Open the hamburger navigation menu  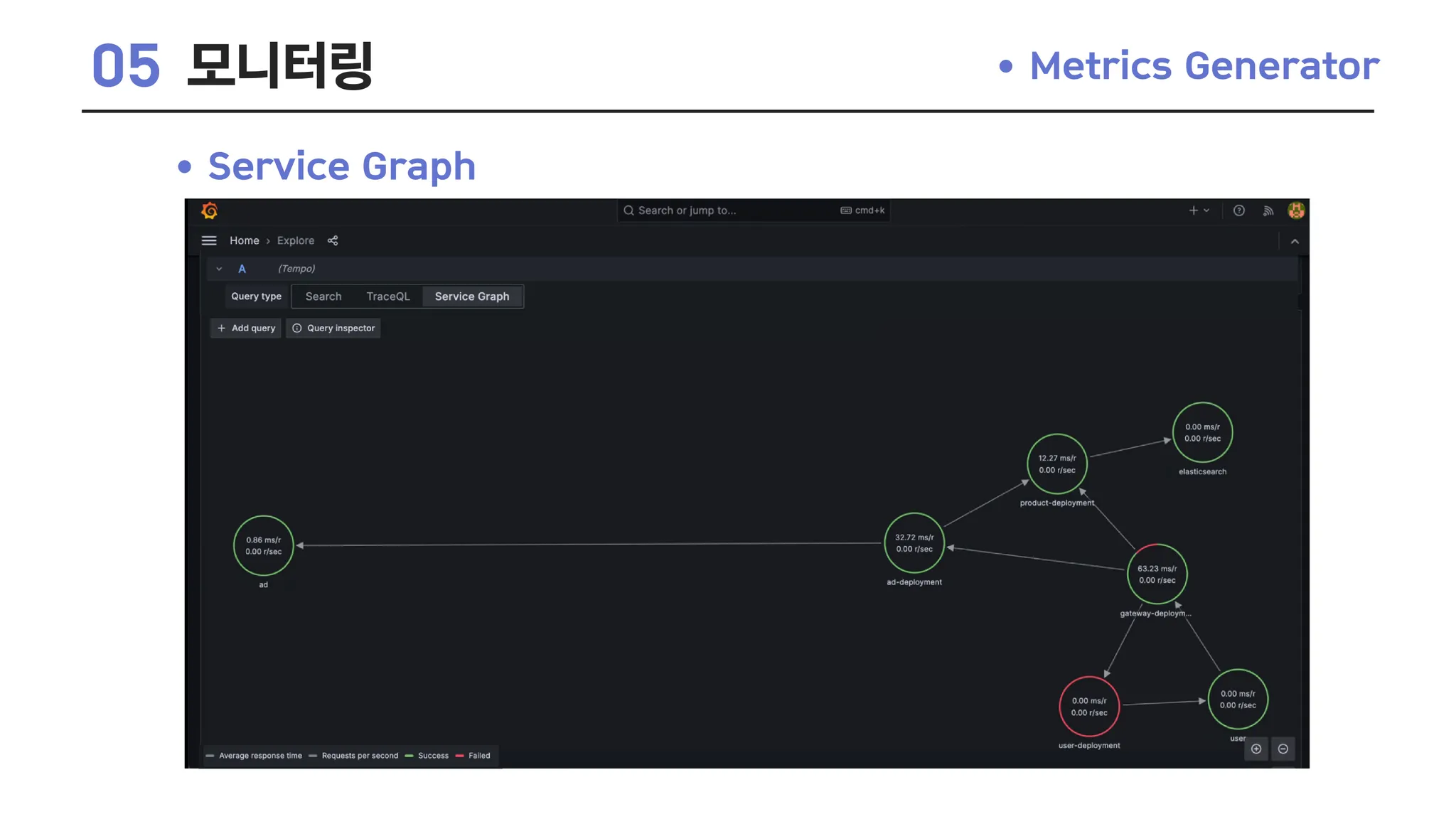pos(209,241)
